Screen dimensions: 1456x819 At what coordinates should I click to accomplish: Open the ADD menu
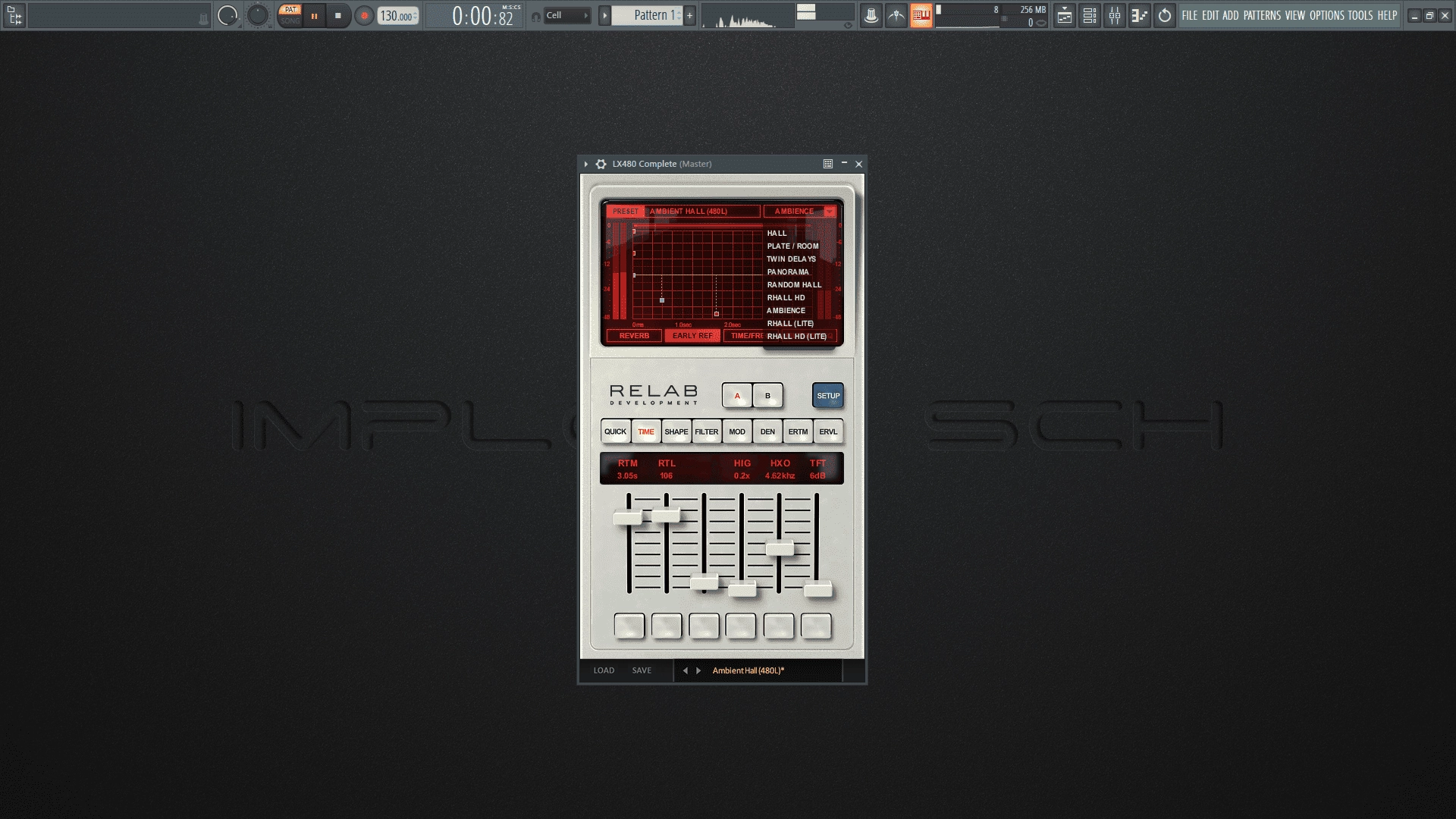pyautogui.click(x=1230, y=15)
